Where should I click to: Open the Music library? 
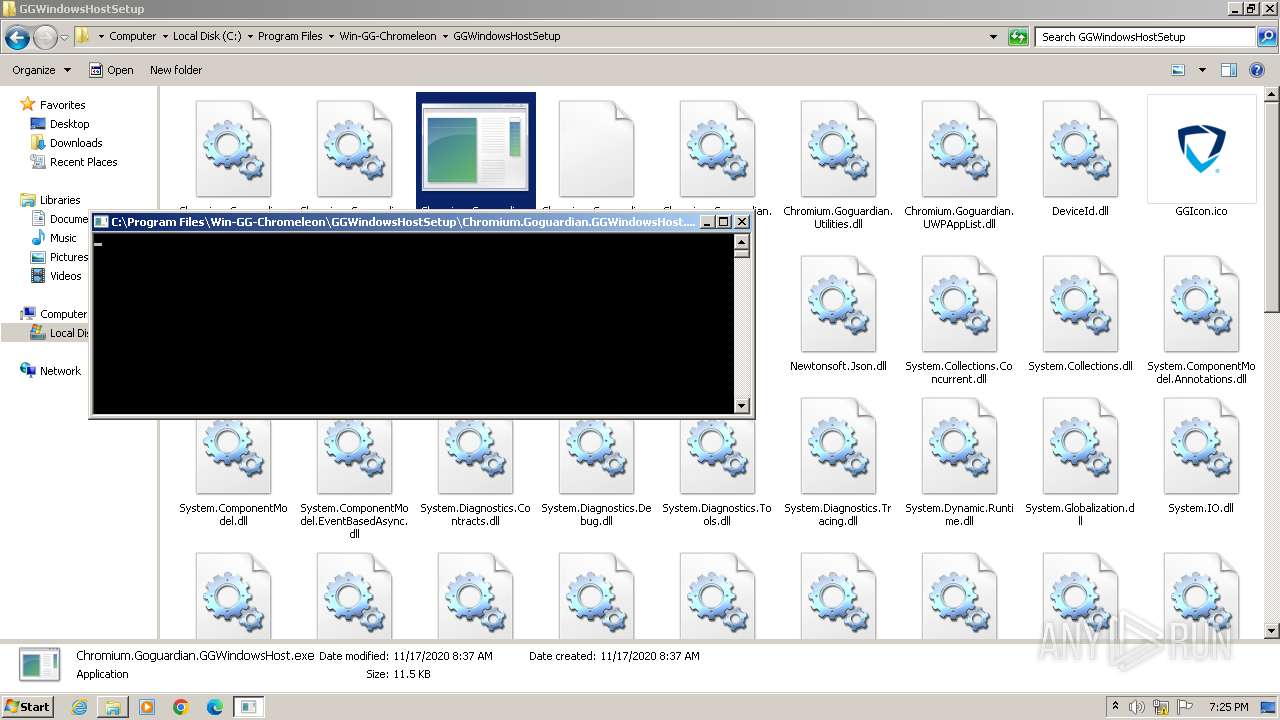[x=63, y=237]
